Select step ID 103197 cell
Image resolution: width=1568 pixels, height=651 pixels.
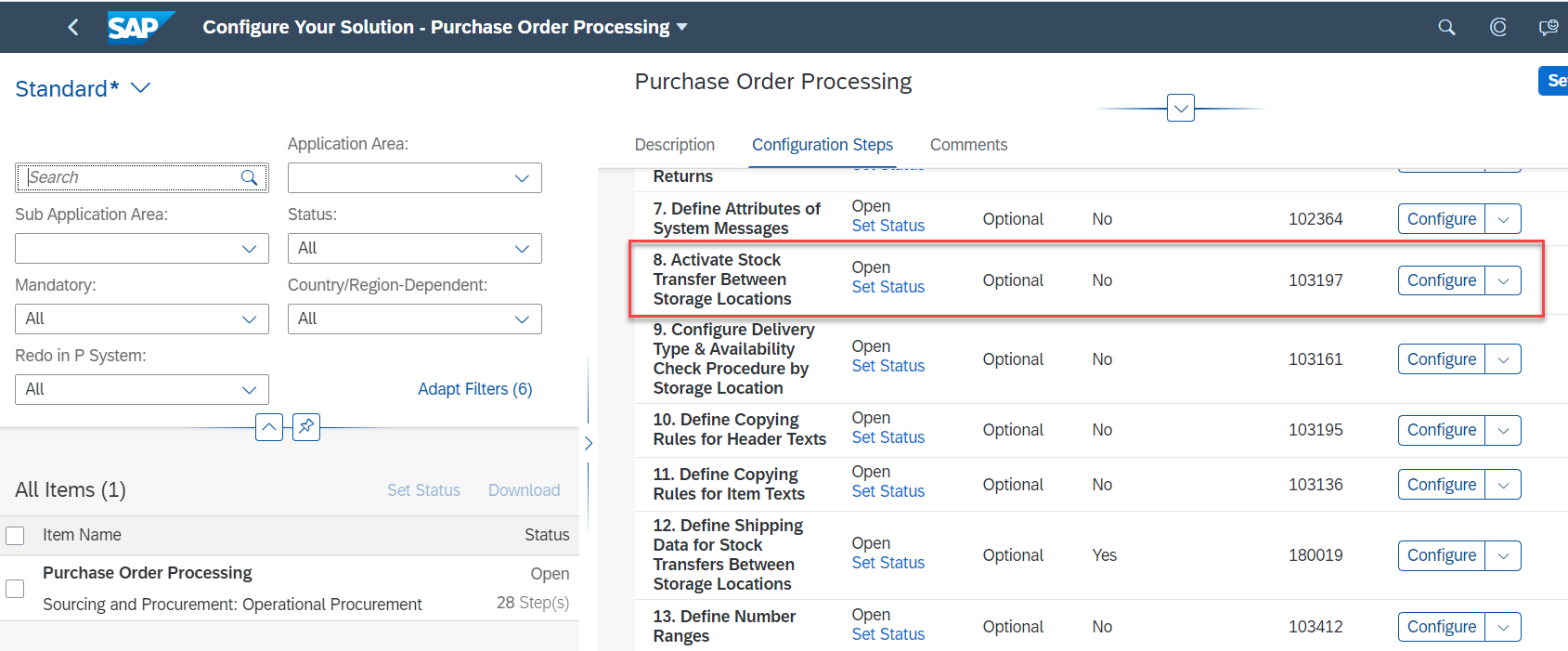(x=1315, y=280)
